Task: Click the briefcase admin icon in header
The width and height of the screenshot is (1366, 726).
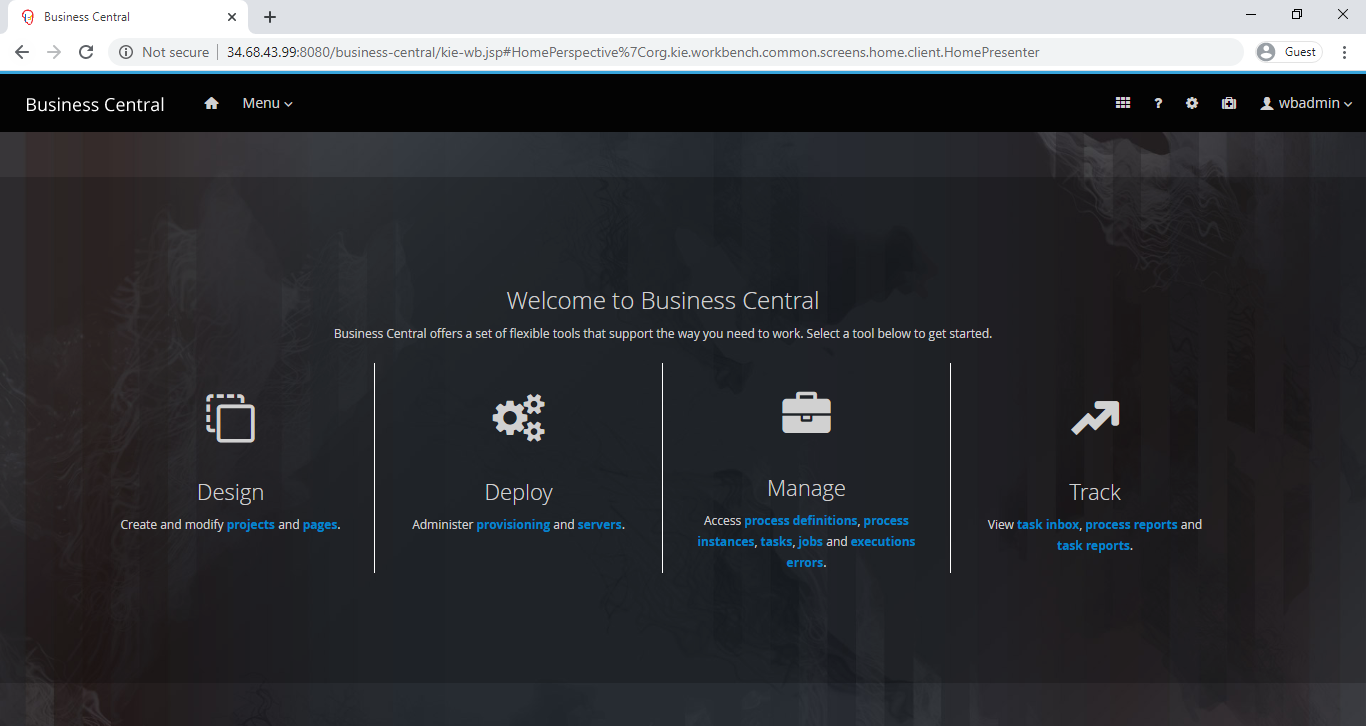Action: tap(1229, 103)
